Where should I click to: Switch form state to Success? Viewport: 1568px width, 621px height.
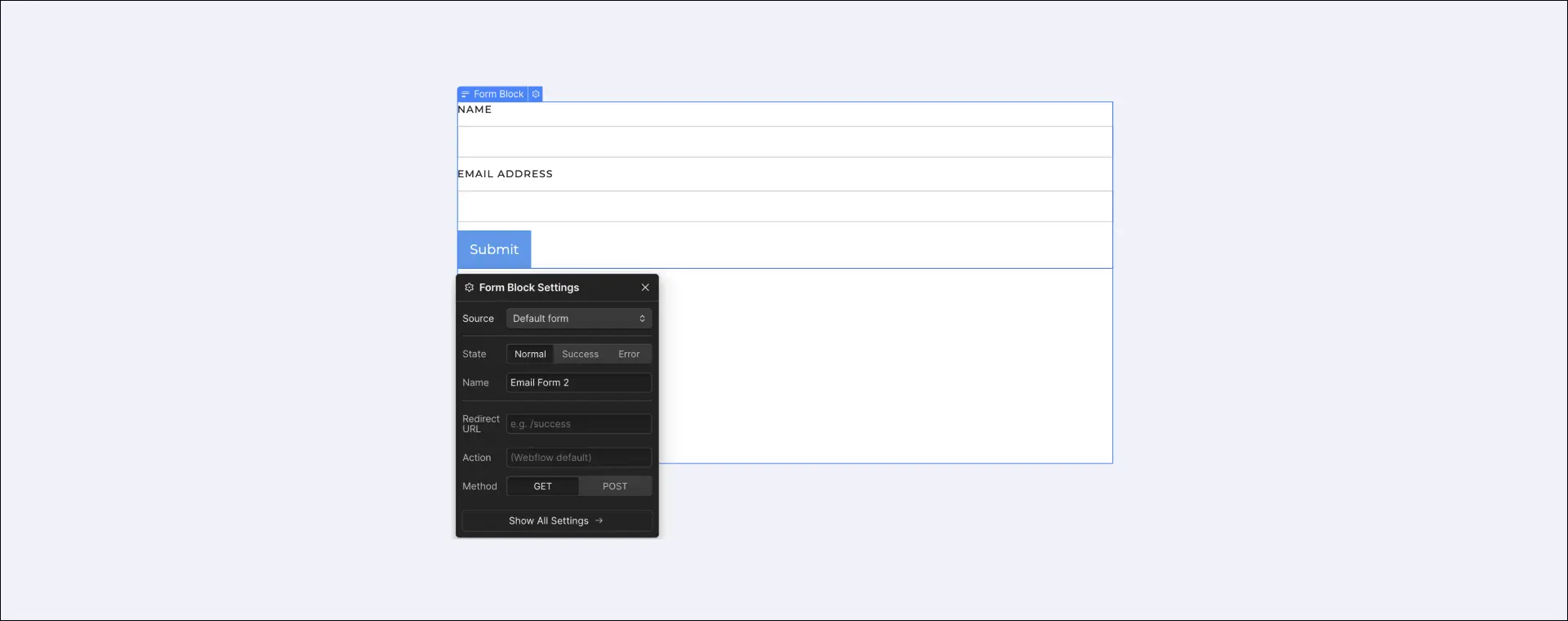click(x=580, y=354)
